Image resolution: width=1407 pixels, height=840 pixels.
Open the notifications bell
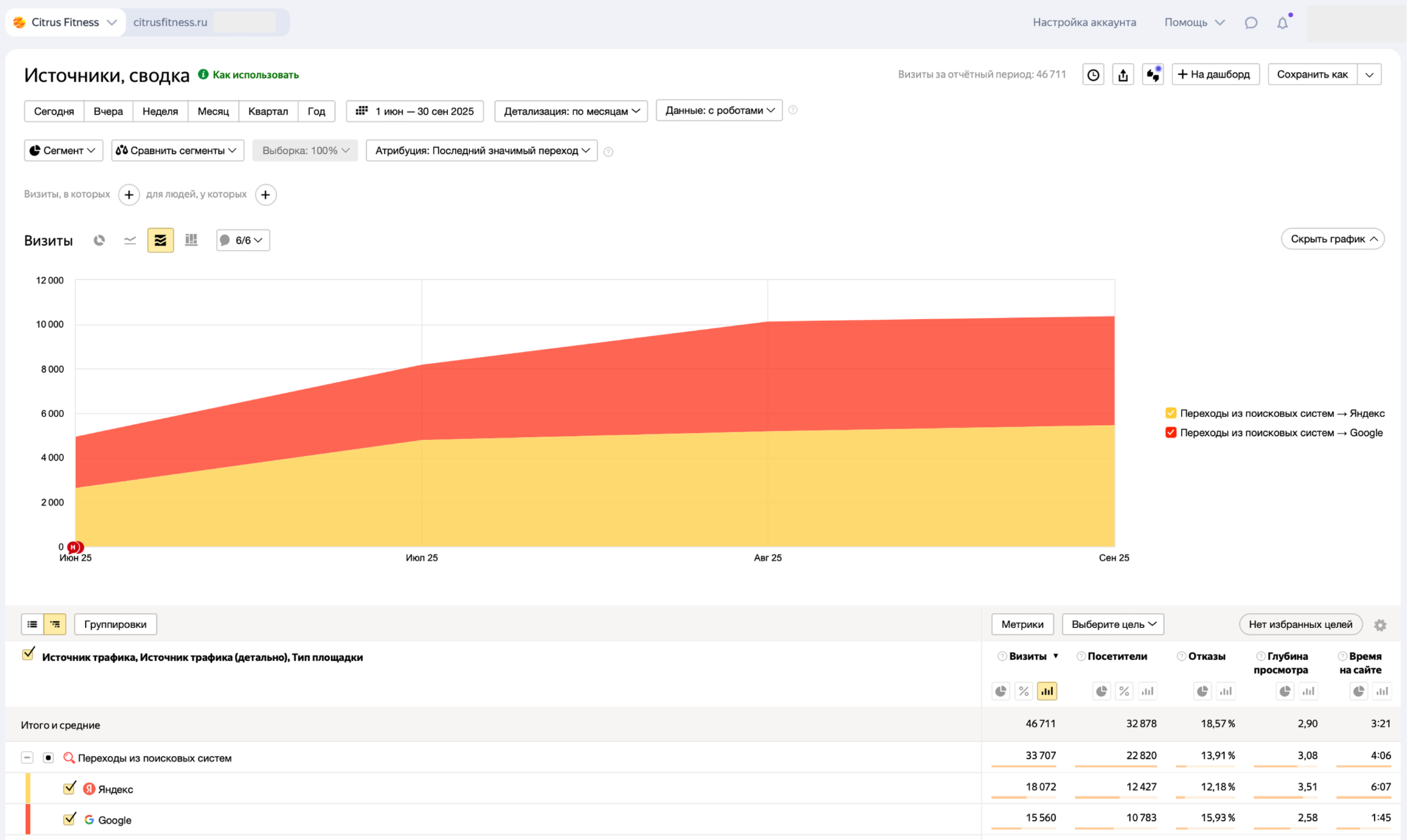point(1282,23)
